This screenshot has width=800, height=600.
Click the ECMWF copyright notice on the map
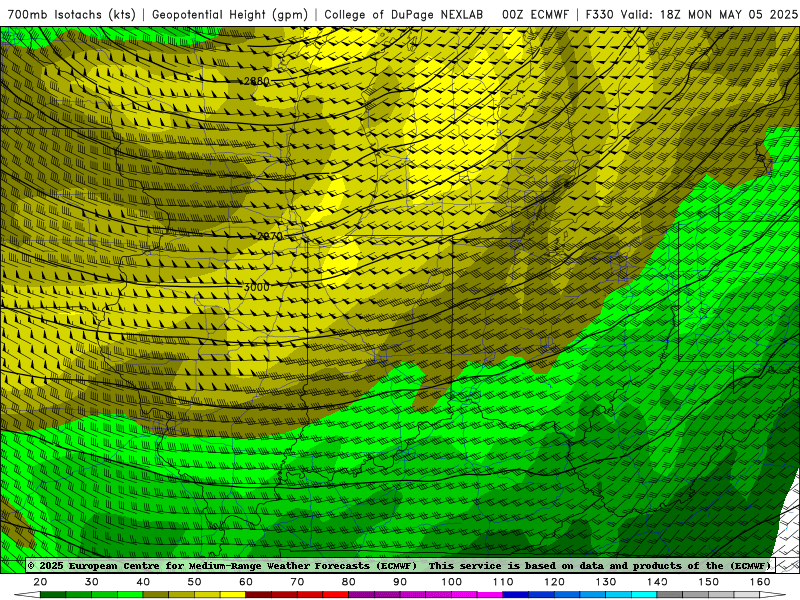pyautogui.click(x=400, y=565)
